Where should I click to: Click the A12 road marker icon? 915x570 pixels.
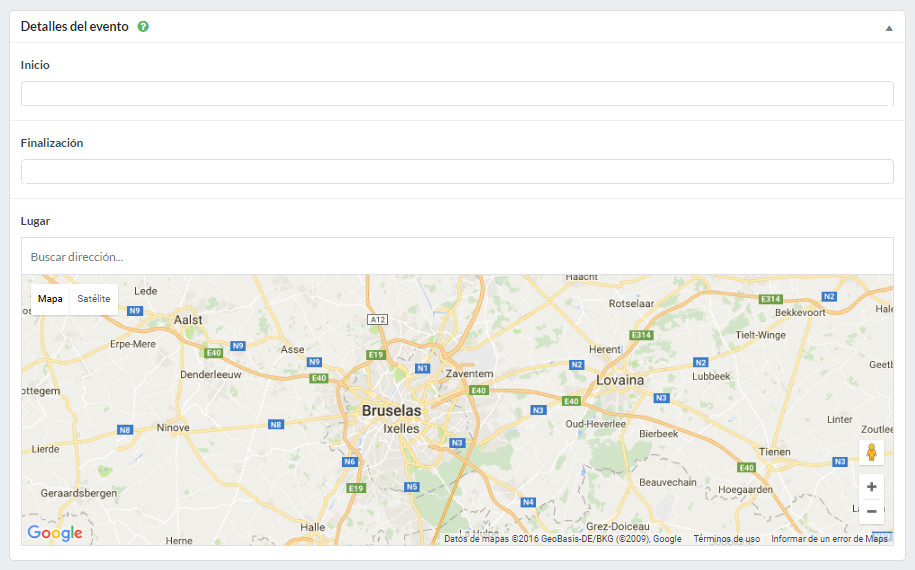tap(377, 319)
